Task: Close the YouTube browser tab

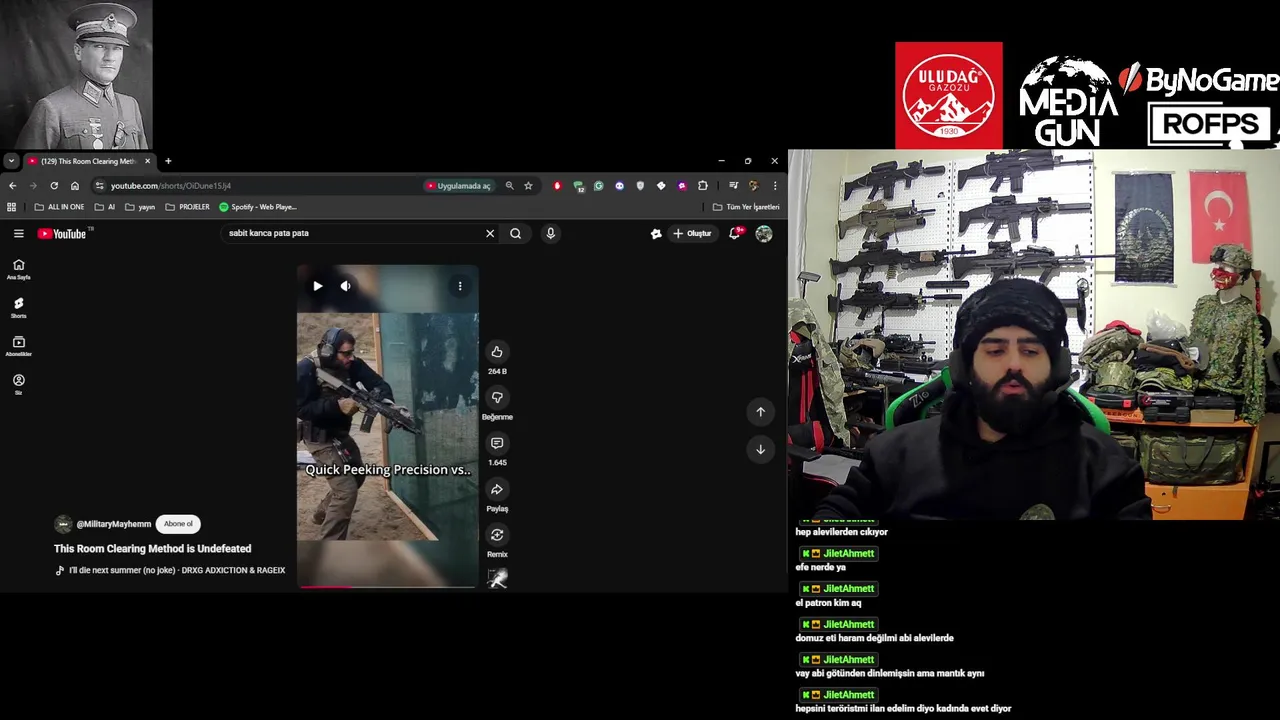Action: tap(147, 161)
